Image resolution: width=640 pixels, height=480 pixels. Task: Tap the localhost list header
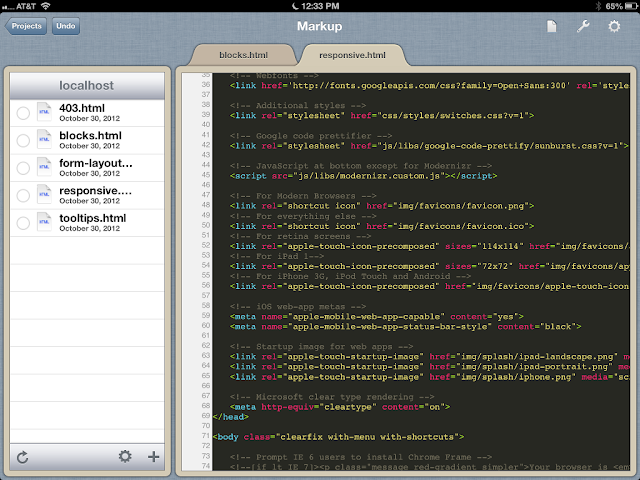[87, 86]
